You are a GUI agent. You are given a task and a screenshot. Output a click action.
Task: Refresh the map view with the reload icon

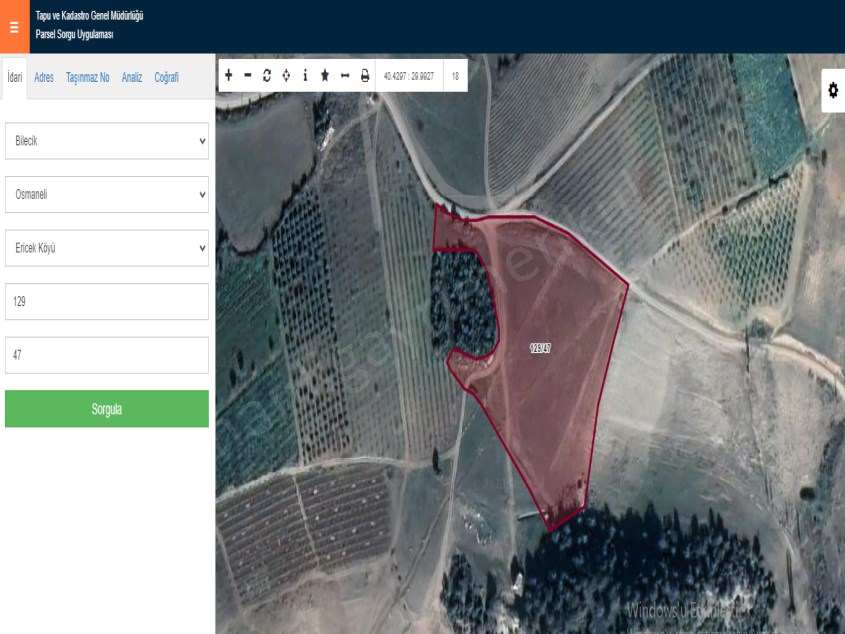(x=267, y=73)
